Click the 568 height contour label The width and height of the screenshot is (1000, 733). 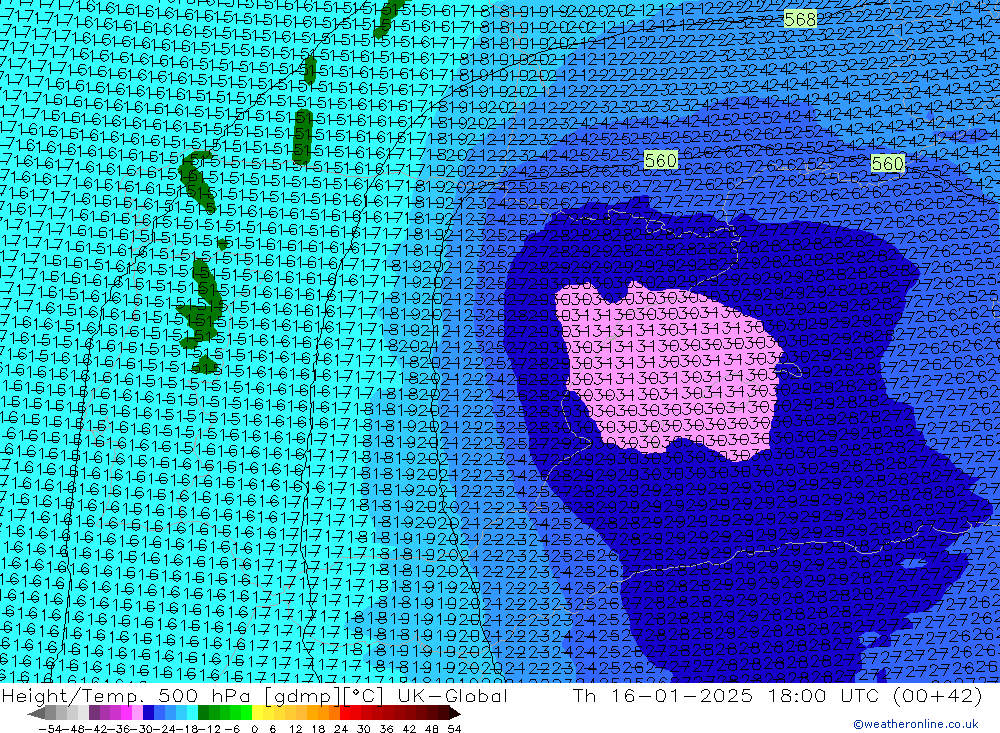click(x=800, y=20)
